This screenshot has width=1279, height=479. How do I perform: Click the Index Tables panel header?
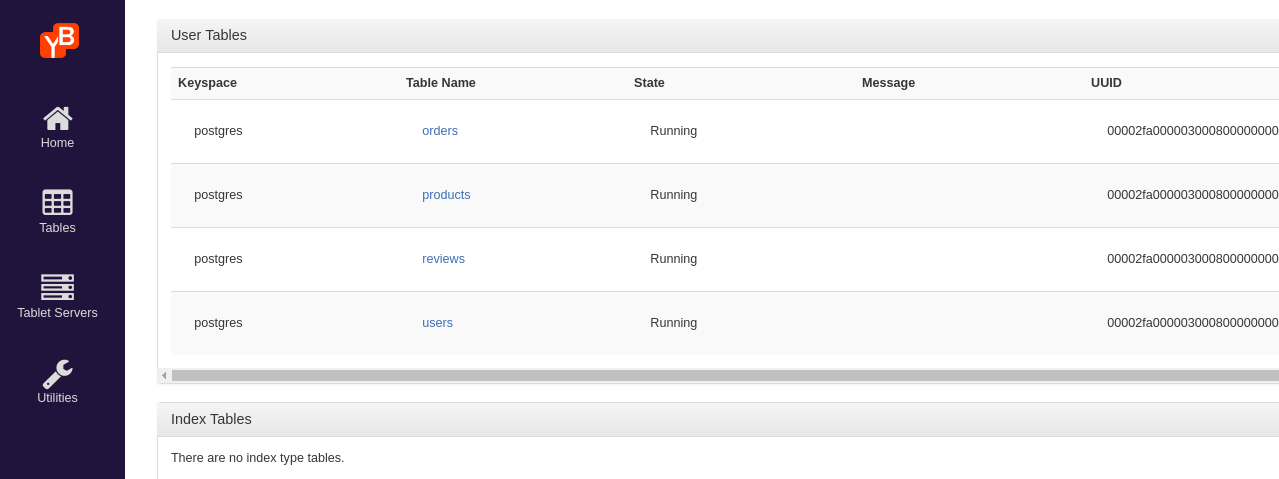click(211, 419)
